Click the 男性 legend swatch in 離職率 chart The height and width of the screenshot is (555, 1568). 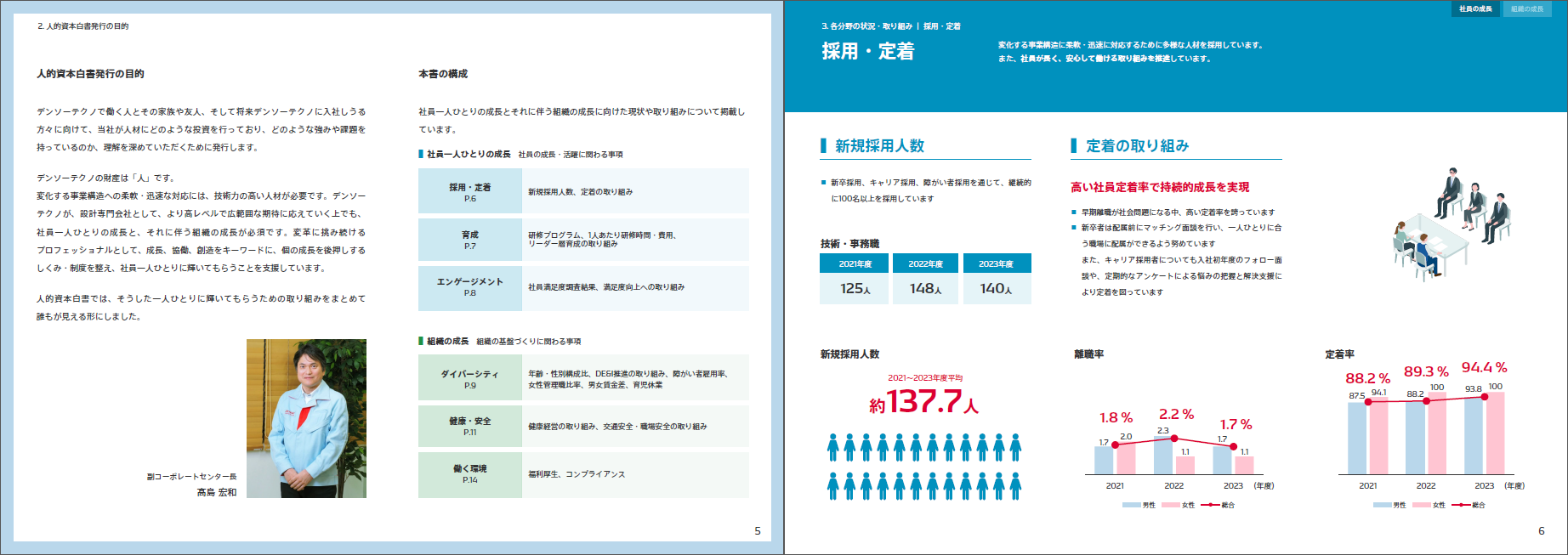coord(1131,505)
